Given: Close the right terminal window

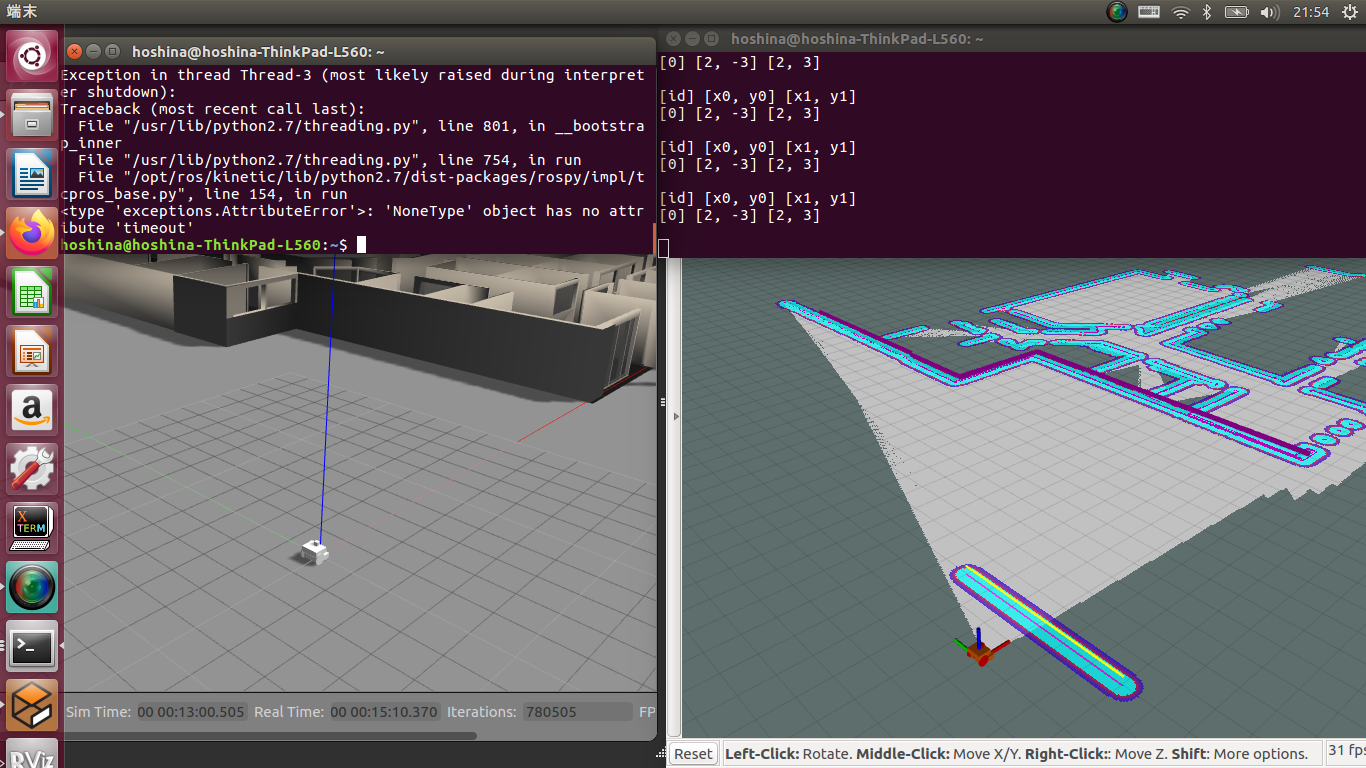Looking at the screenshot, I should tap(673, 38).
